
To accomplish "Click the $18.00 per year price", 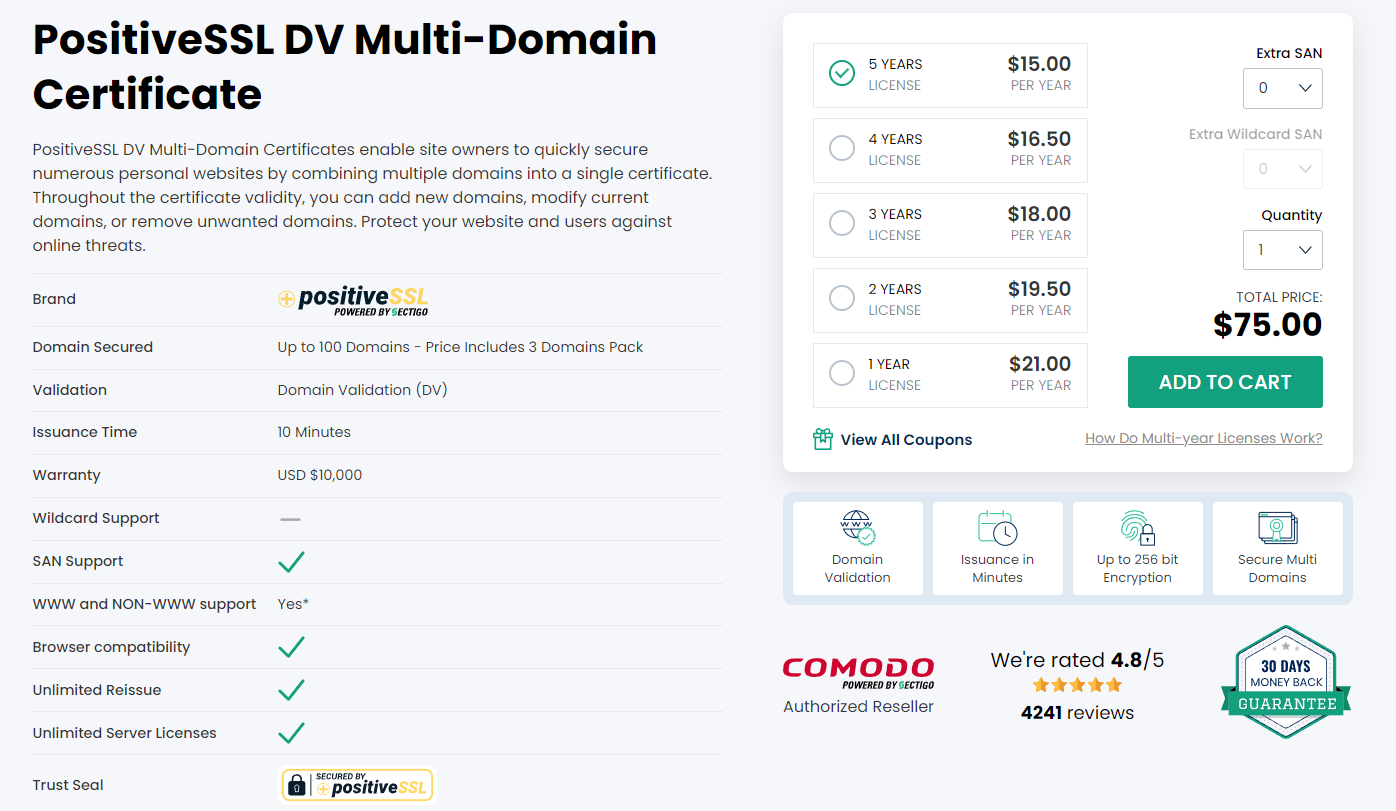I will click(1039, 214).
